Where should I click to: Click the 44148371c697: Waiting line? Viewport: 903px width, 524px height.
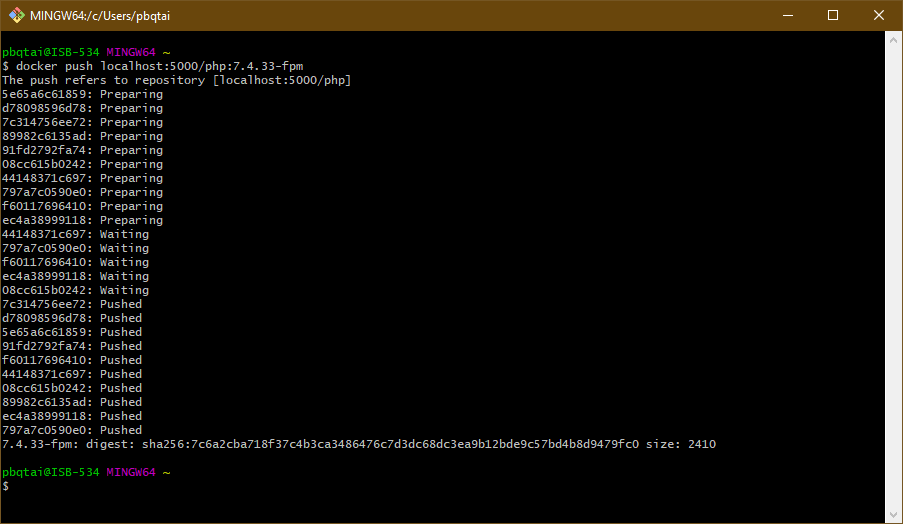pyautogui.click(x=75, y=234)
